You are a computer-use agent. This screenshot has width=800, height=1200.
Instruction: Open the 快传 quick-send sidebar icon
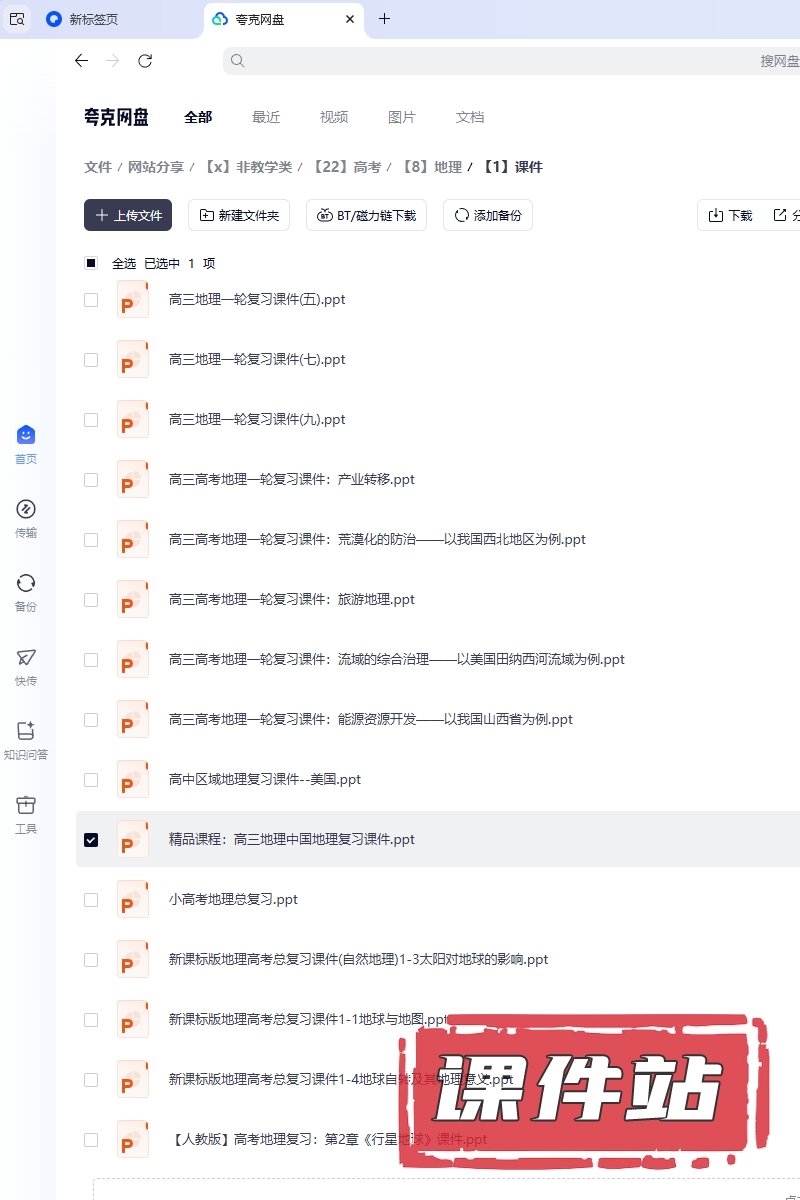(26, 658)
